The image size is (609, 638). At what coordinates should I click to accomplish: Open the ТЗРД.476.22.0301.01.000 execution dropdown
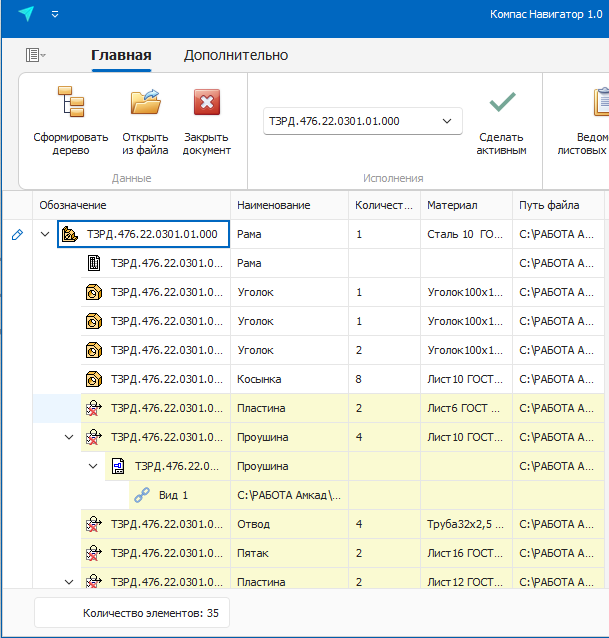(446, 122)
